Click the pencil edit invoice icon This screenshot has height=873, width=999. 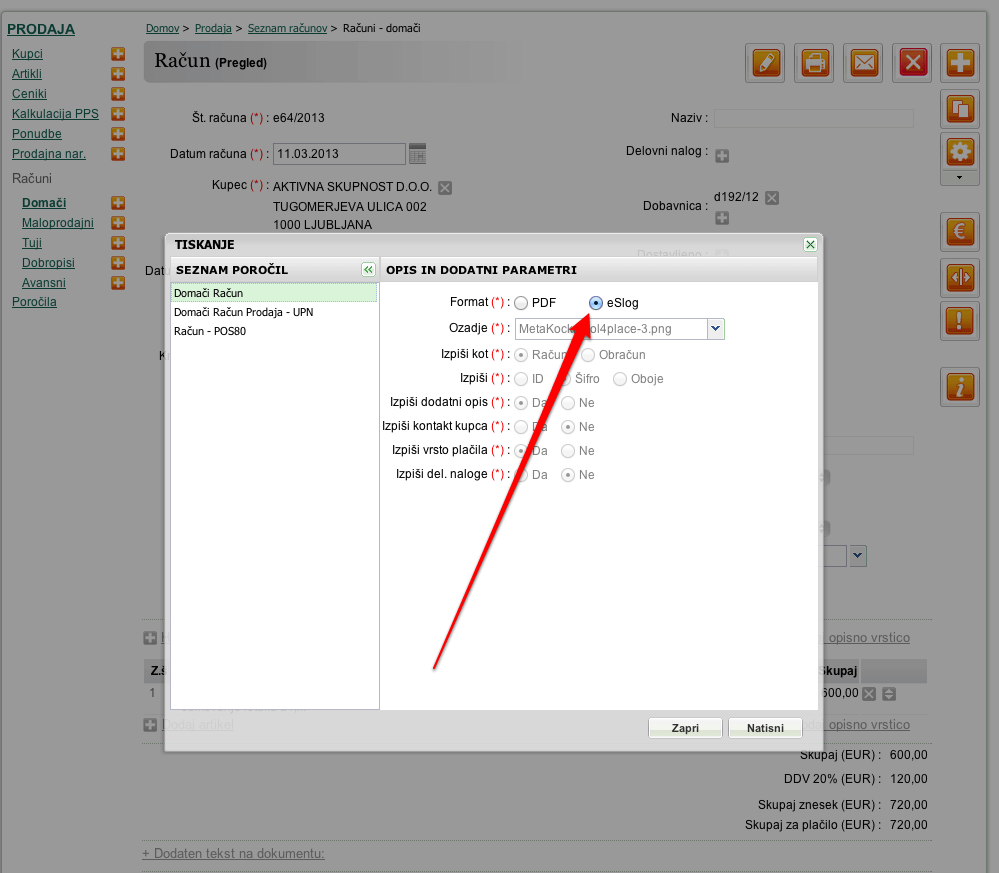click(x=766, y=63)
